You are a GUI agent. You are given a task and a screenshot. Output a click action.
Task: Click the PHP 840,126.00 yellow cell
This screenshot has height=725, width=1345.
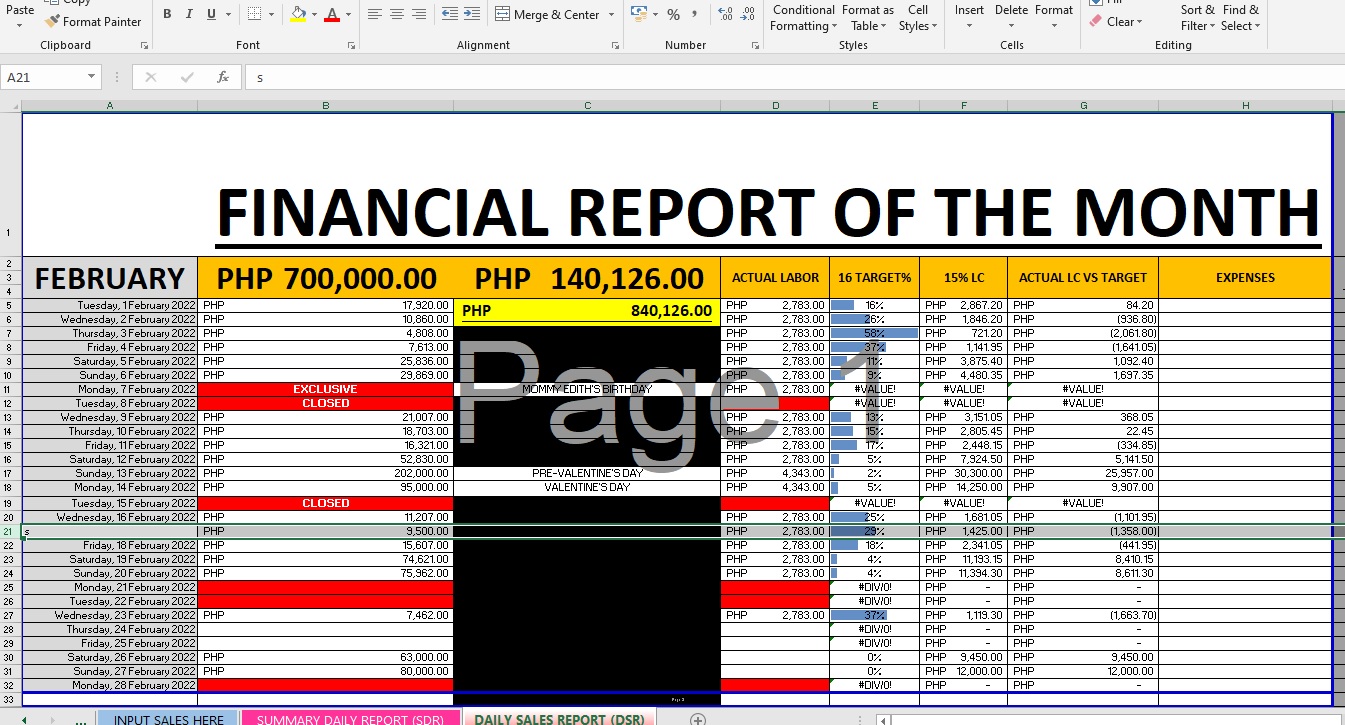[x=587, y=311]
